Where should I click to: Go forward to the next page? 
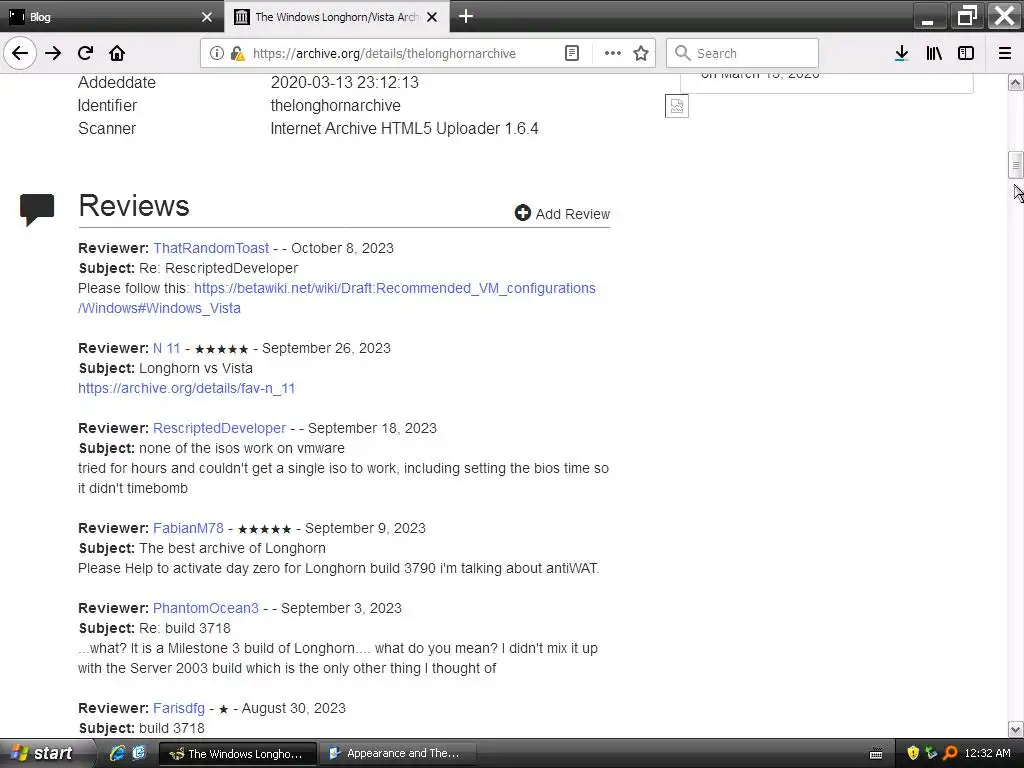[53, 53]
